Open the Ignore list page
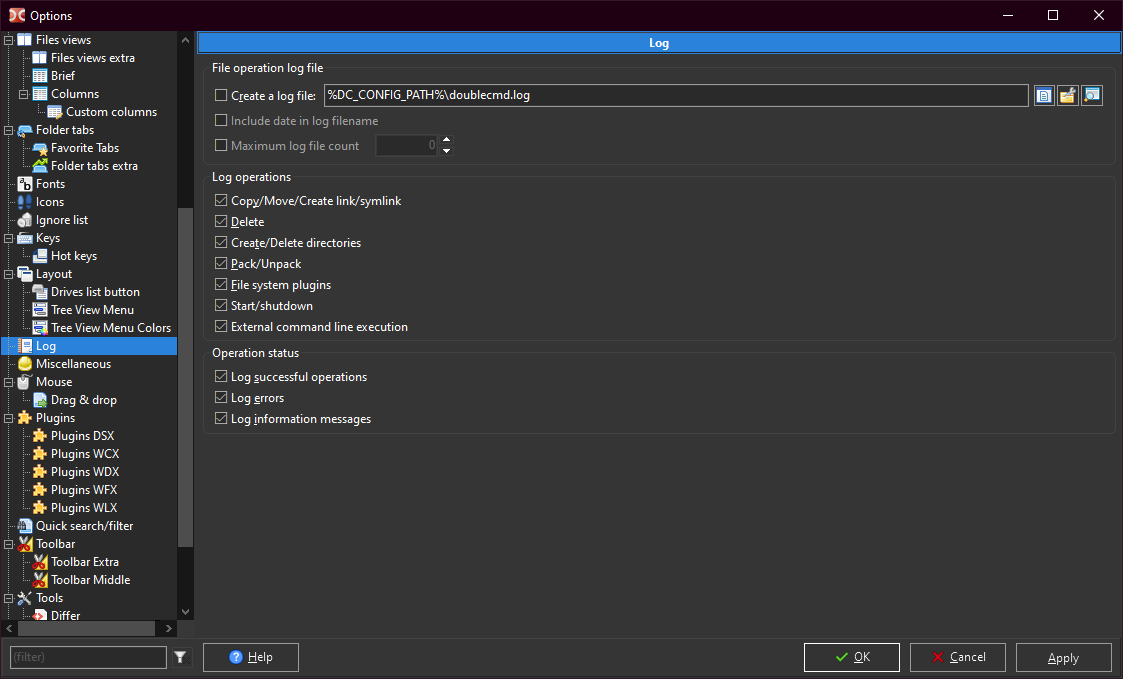The image size is (1123, 679). click(61, 220)
